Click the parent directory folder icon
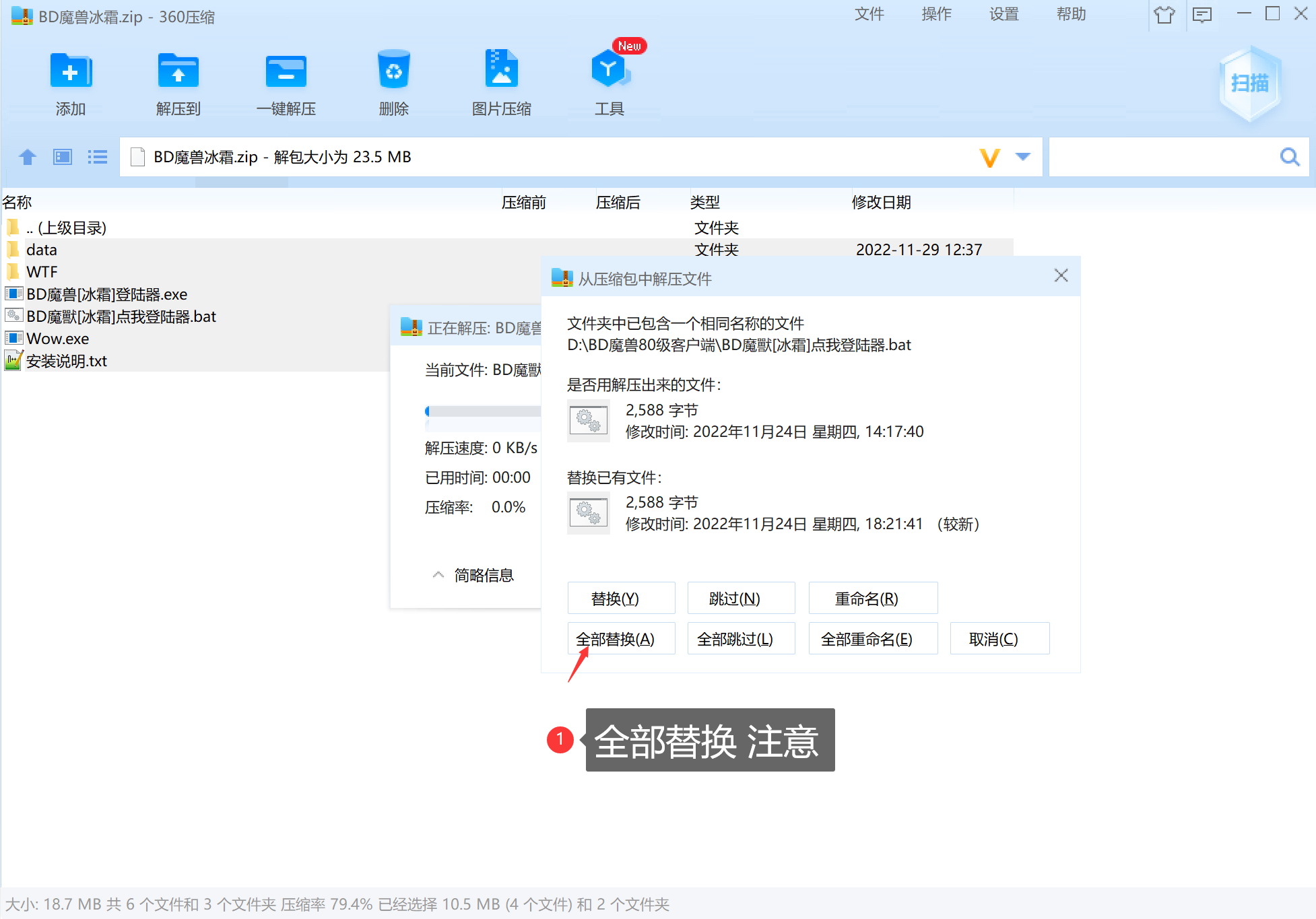This screenshot has height=919, width=1316. tap(13, 228)
